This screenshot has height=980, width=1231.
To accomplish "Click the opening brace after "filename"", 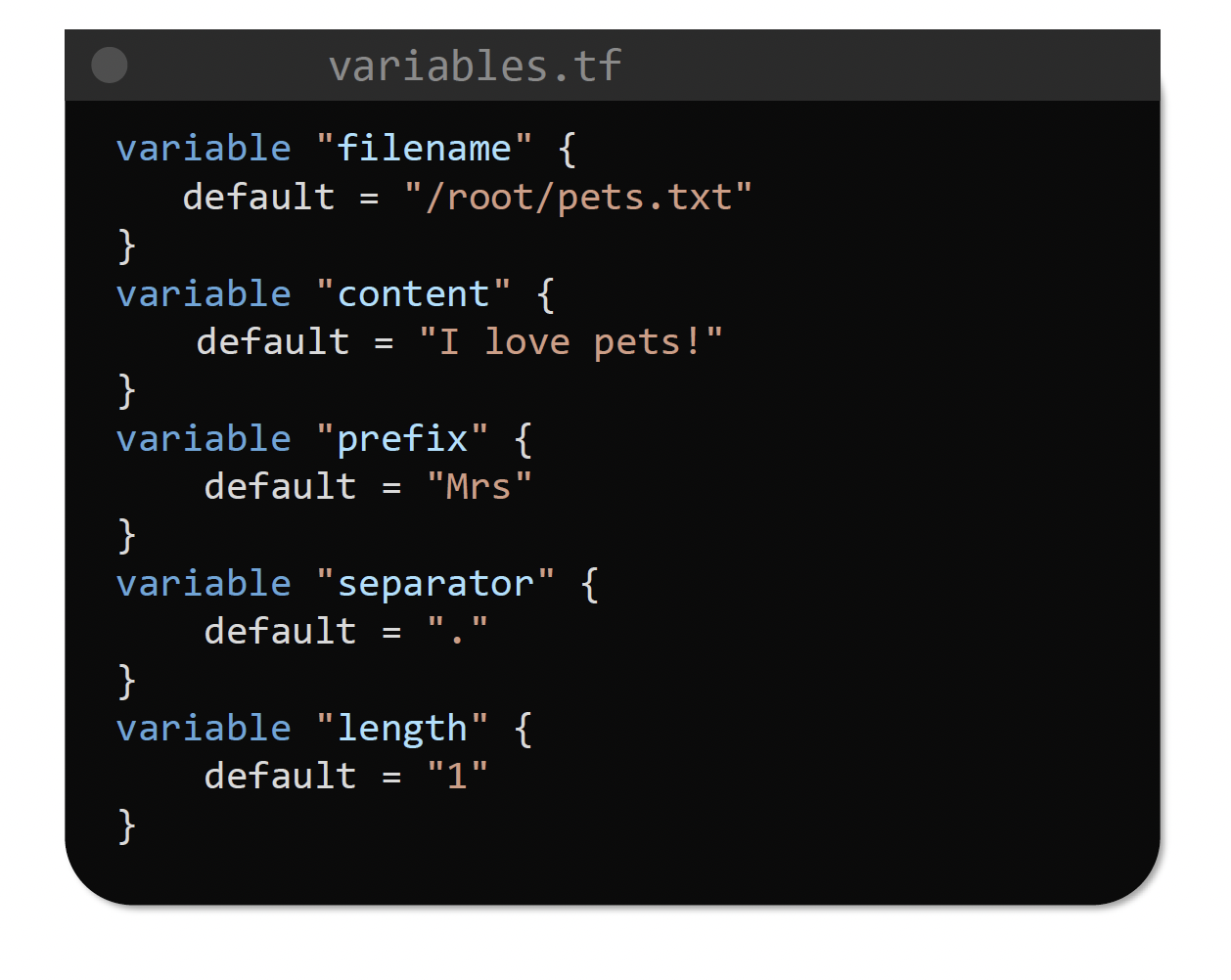I will tap(568, 149).
